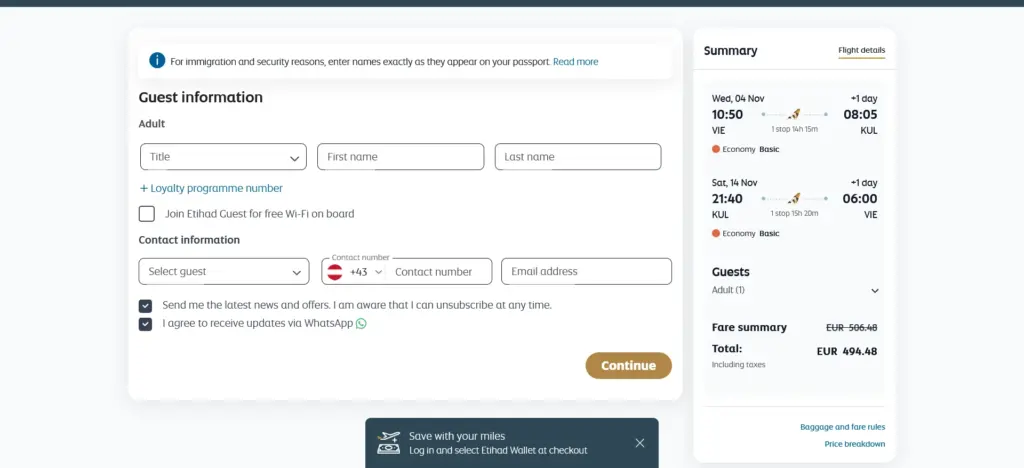Click the 1 stop 15h 20m text
Viewport: 1024px width, 468px height.
794,213
